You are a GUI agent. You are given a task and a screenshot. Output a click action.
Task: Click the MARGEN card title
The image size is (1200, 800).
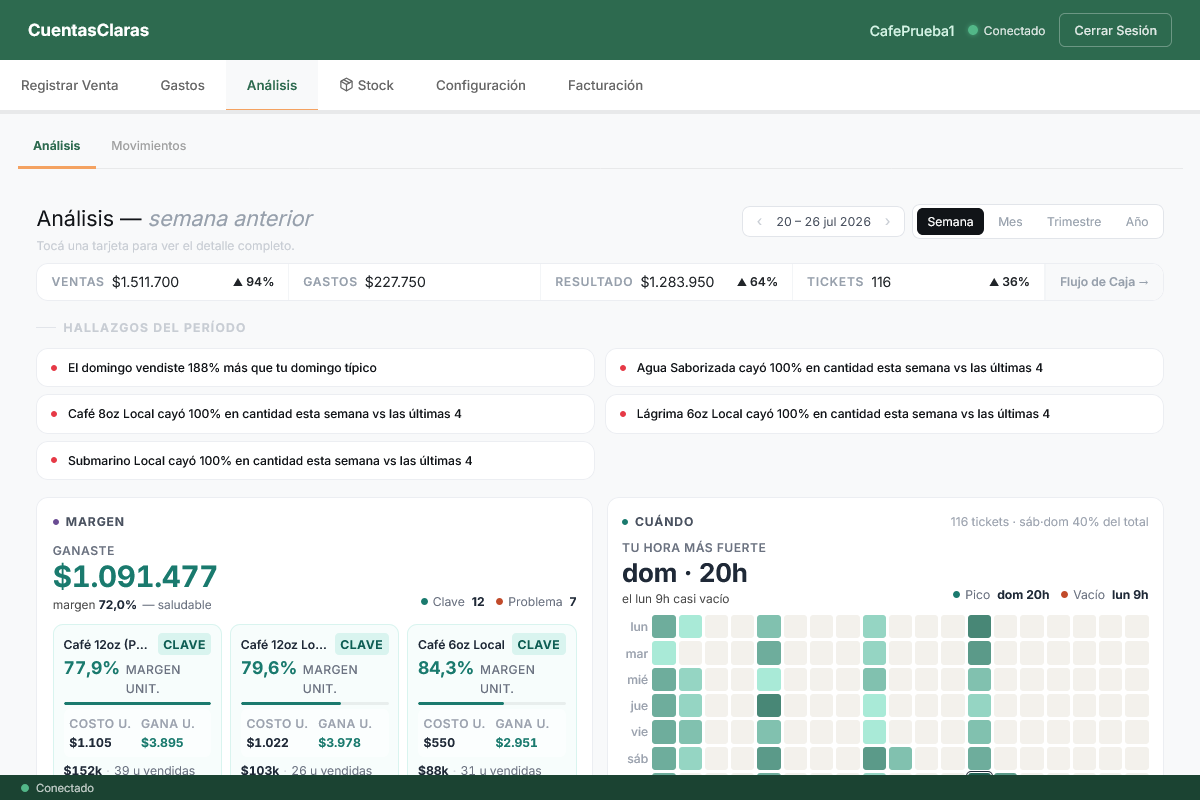(95, 522)
